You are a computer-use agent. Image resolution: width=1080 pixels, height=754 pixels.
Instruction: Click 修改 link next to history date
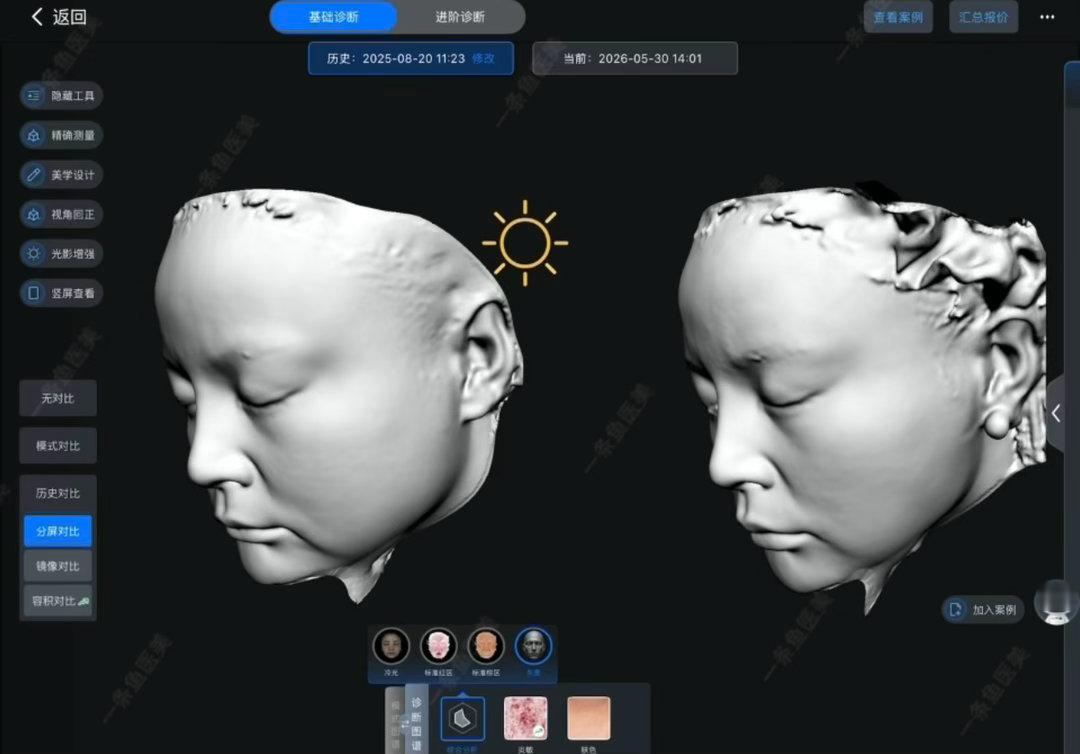tap(484, 59)
